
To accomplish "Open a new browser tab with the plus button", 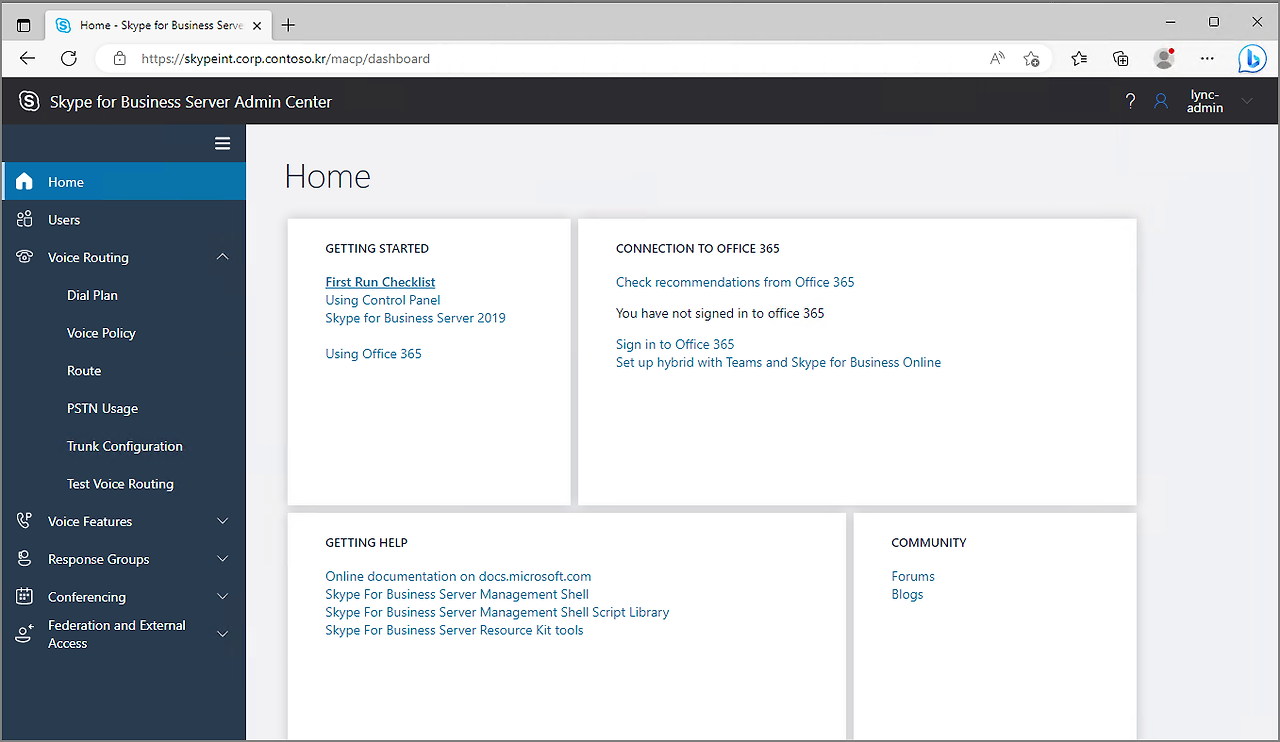I will click(288, 24).
